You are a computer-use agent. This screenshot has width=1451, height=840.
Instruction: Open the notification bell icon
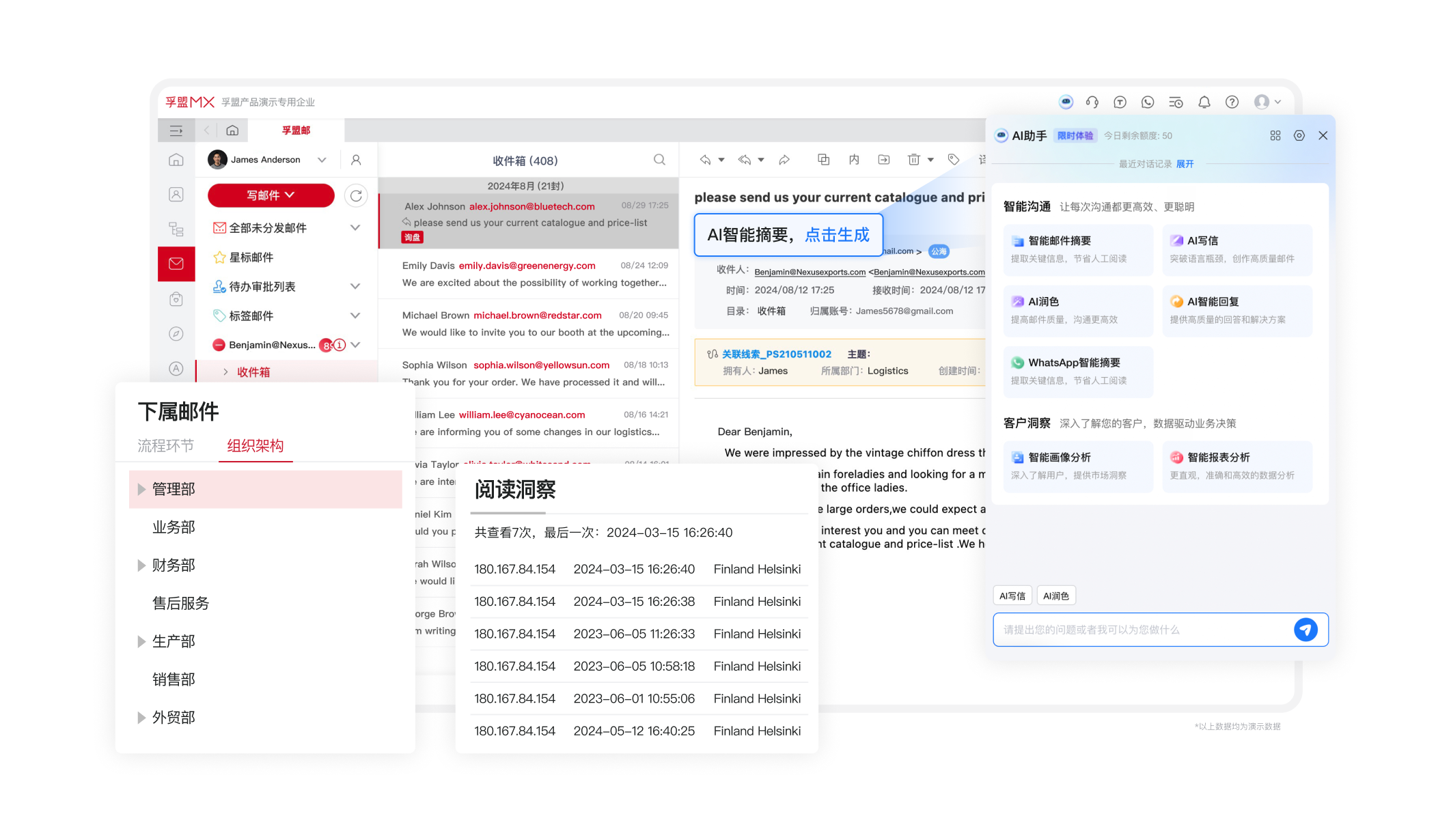pyautogui.click(x=1204, y=102)
